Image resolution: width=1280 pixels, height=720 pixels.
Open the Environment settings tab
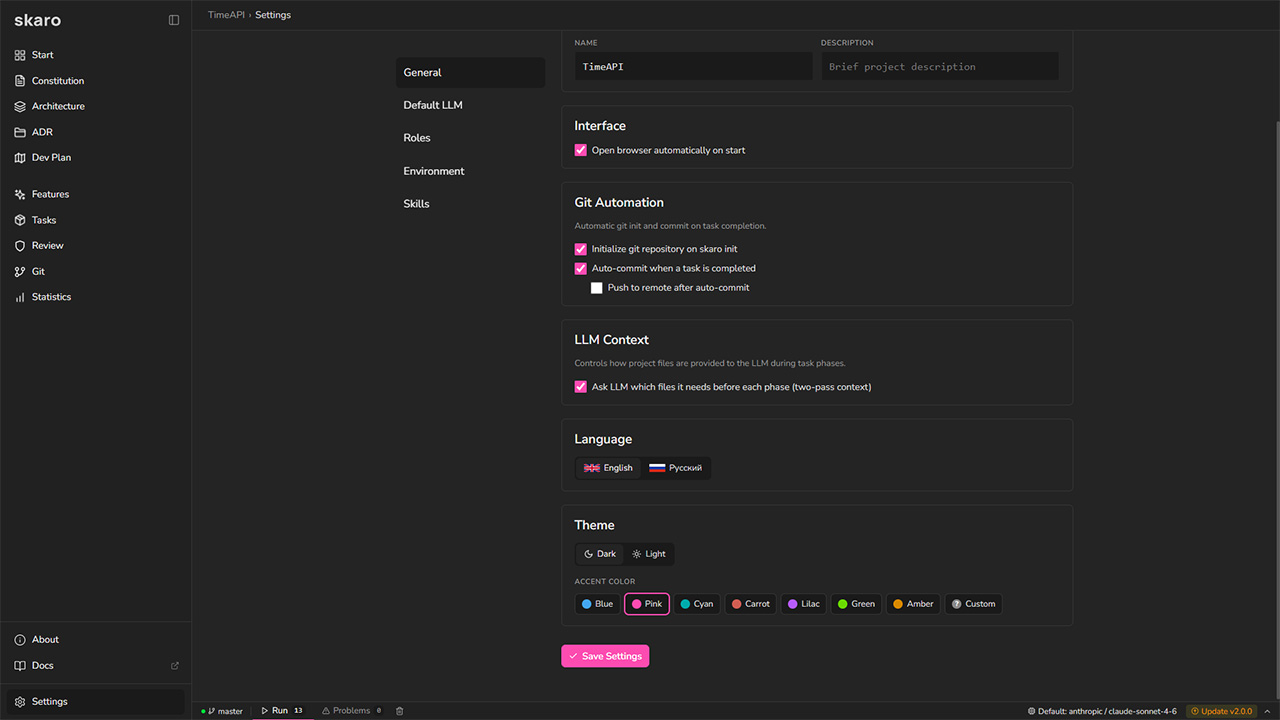[x=434, y=171]
